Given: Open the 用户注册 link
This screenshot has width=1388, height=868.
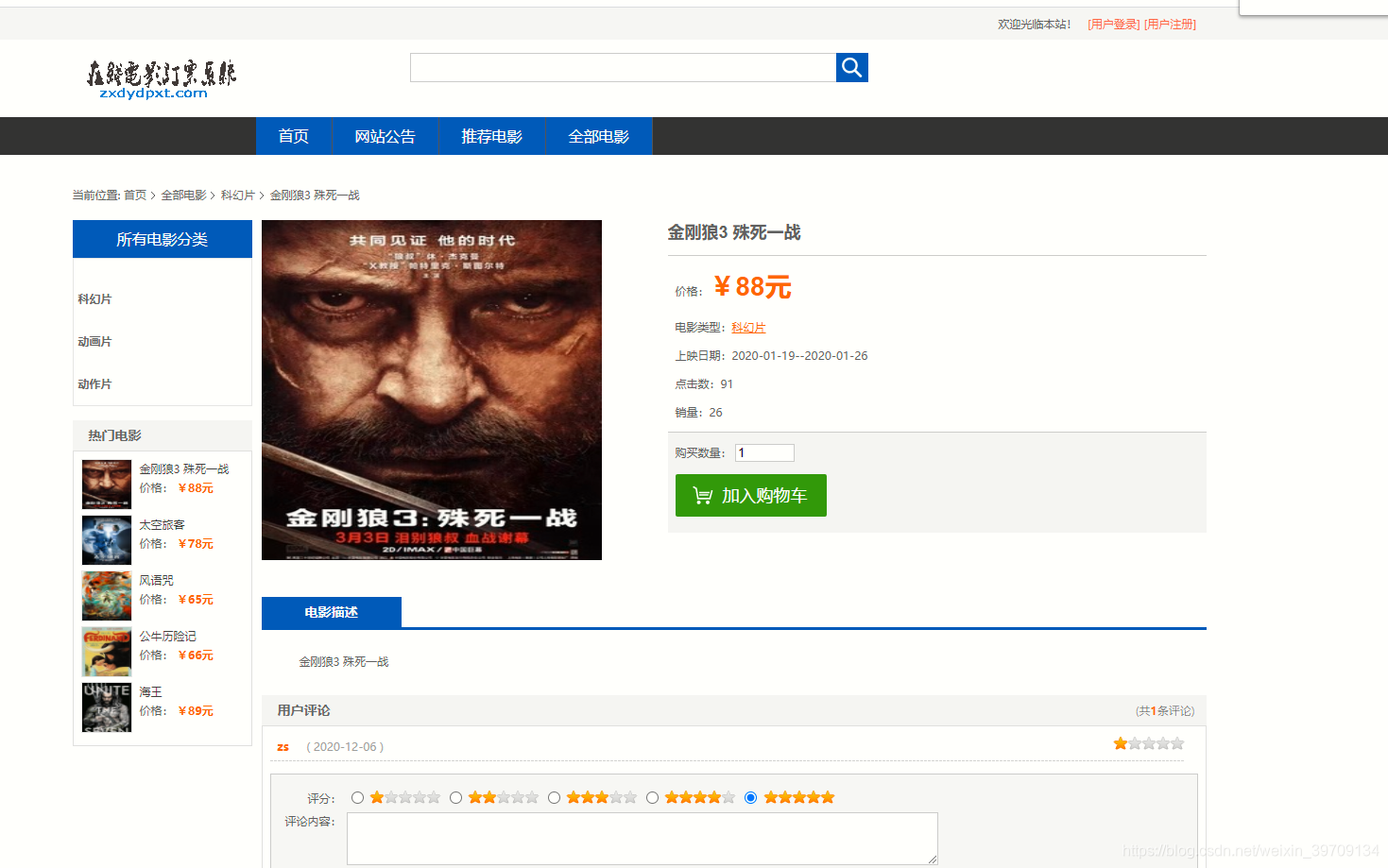Looking at the screenshot, I should point(1170,25).
